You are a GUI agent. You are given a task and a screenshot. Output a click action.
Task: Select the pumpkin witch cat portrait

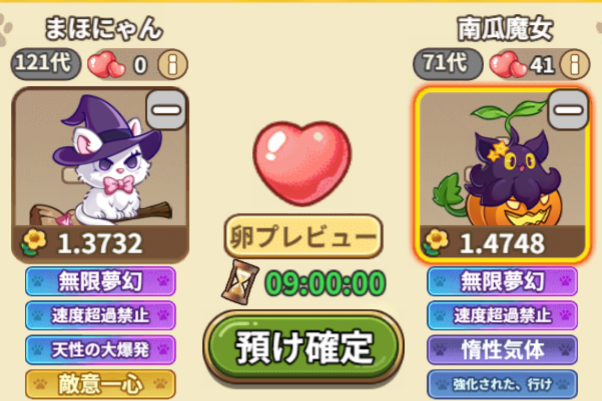[503, 158]
